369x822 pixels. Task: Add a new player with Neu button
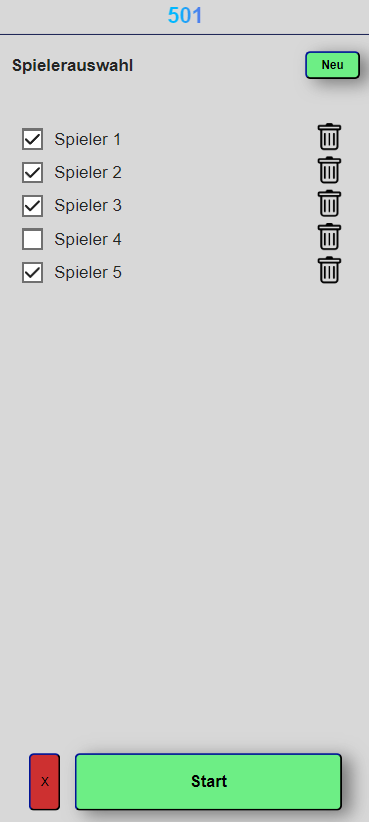[x=332, y=65]
